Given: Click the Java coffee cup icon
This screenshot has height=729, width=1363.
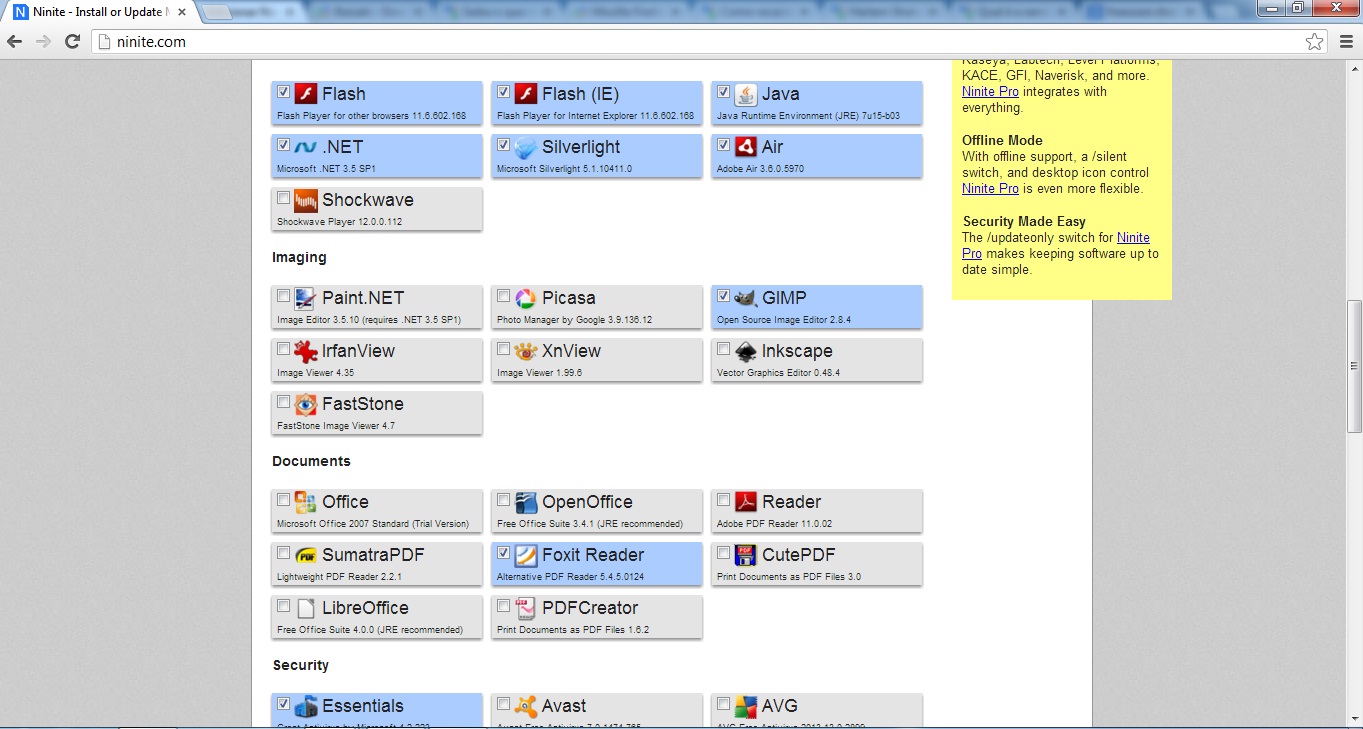Looking at the screenshot, I should pyautogui.click(x=746, y=94).
